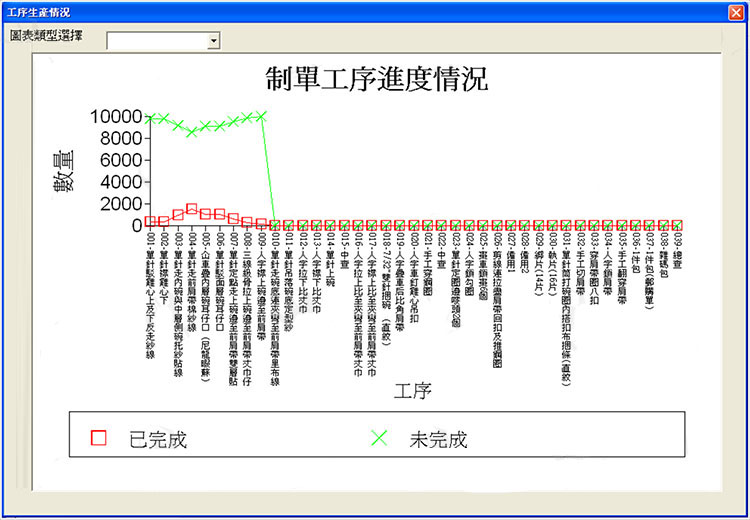The height and width of the screenshot is (520, 750).
Task: Click the green X marker at process 009 peak
Action: coord(261,116)
